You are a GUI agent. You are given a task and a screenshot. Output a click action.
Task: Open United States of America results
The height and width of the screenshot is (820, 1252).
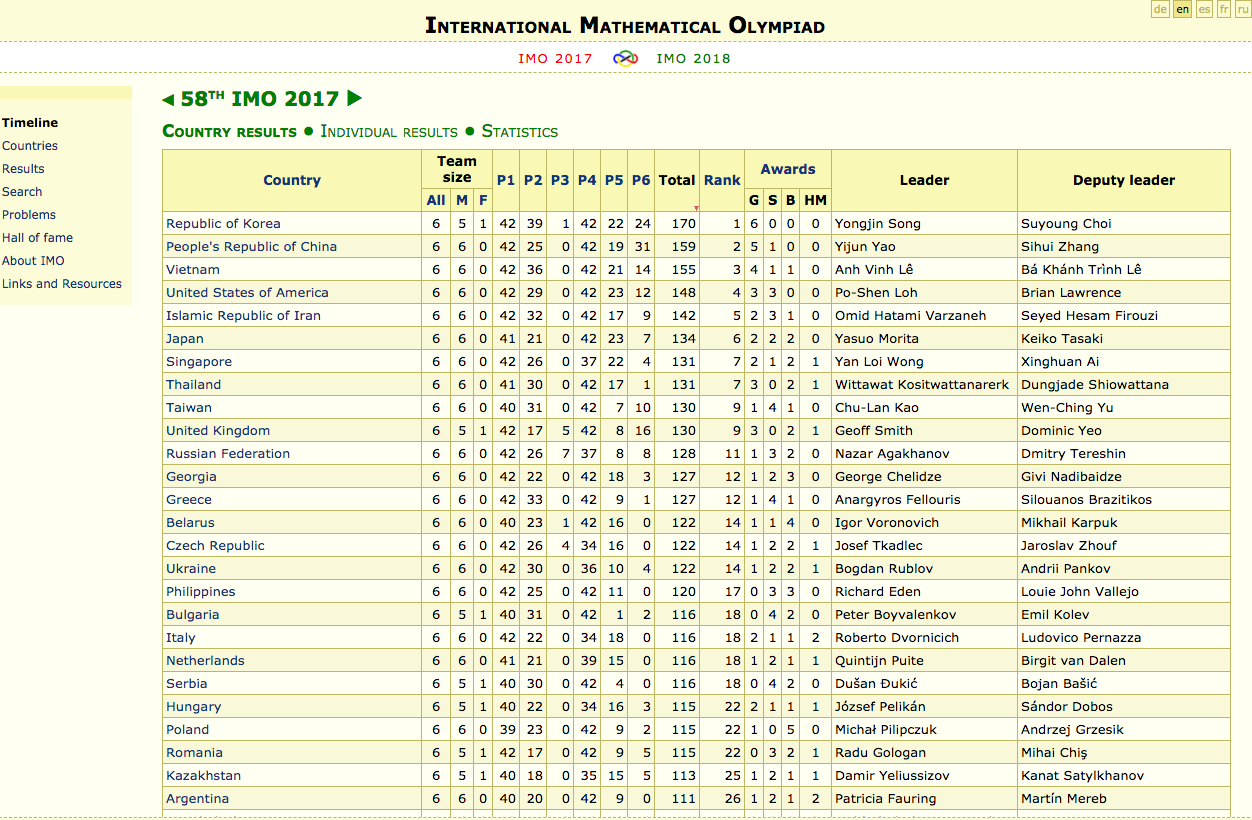[247, 293]
